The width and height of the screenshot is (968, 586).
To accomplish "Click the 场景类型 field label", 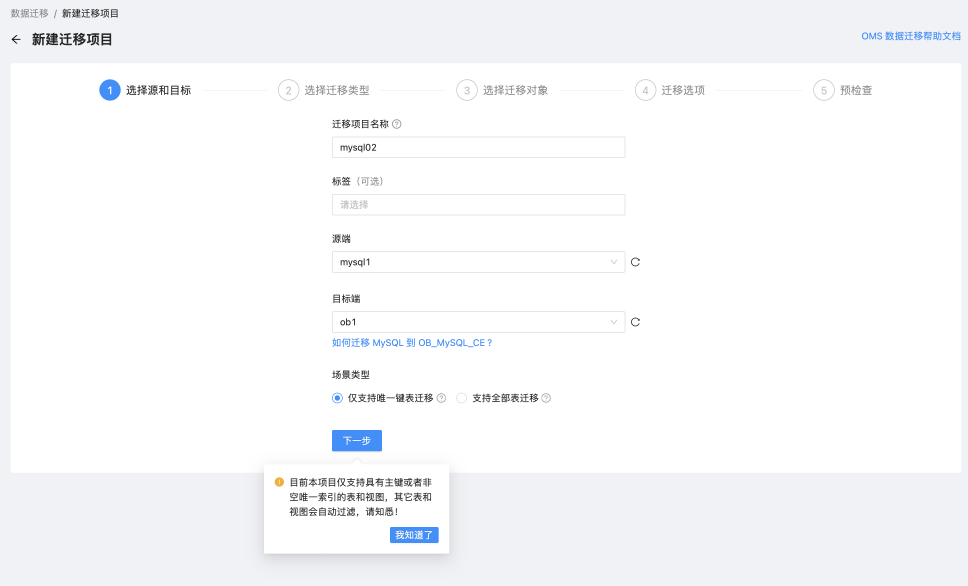I will point(351,375).
